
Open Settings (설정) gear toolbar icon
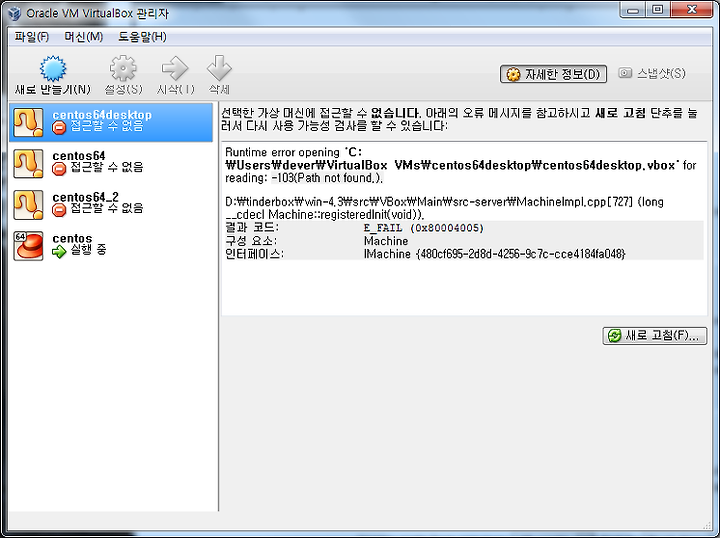[x=123, y=69]
